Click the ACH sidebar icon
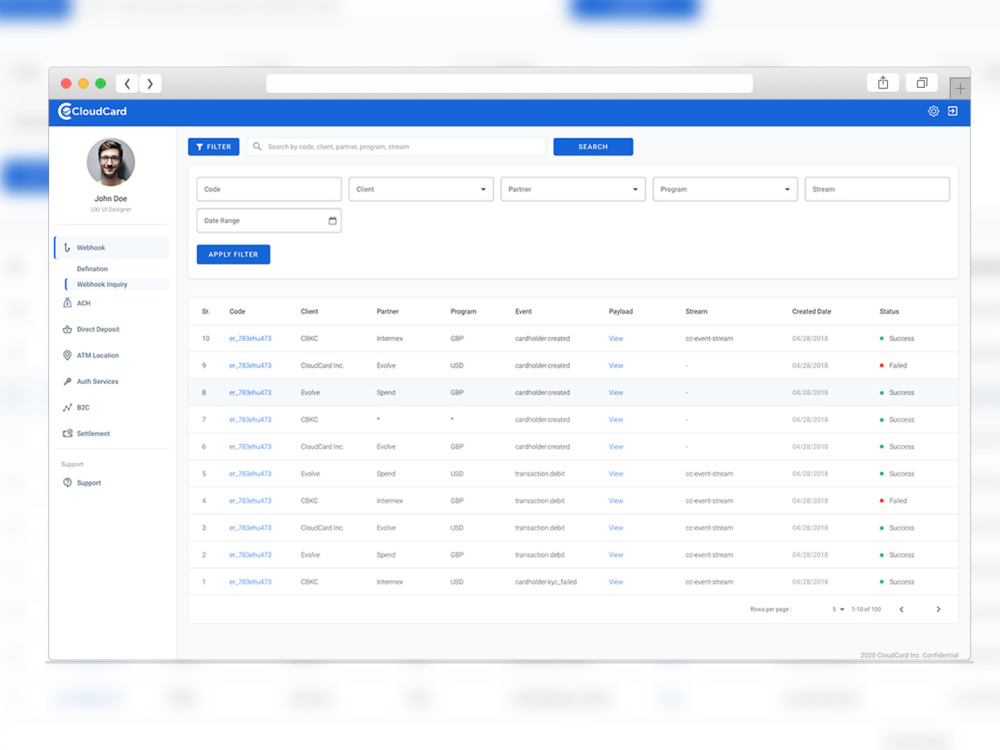The height and width of the screenshot is (750, 1000). [x=67, y=303]
